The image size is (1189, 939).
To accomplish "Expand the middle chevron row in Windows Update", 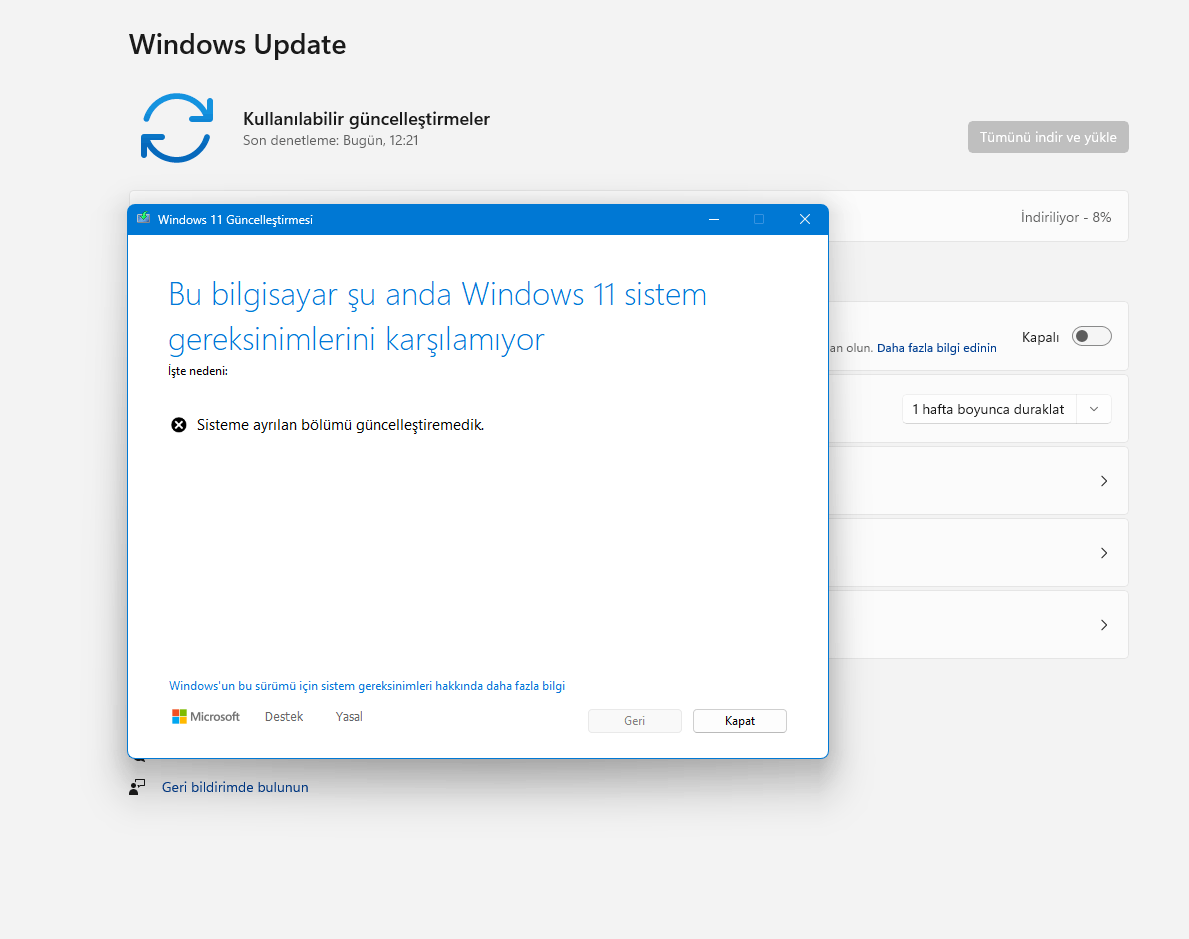I will click(x=1104, y=553).
